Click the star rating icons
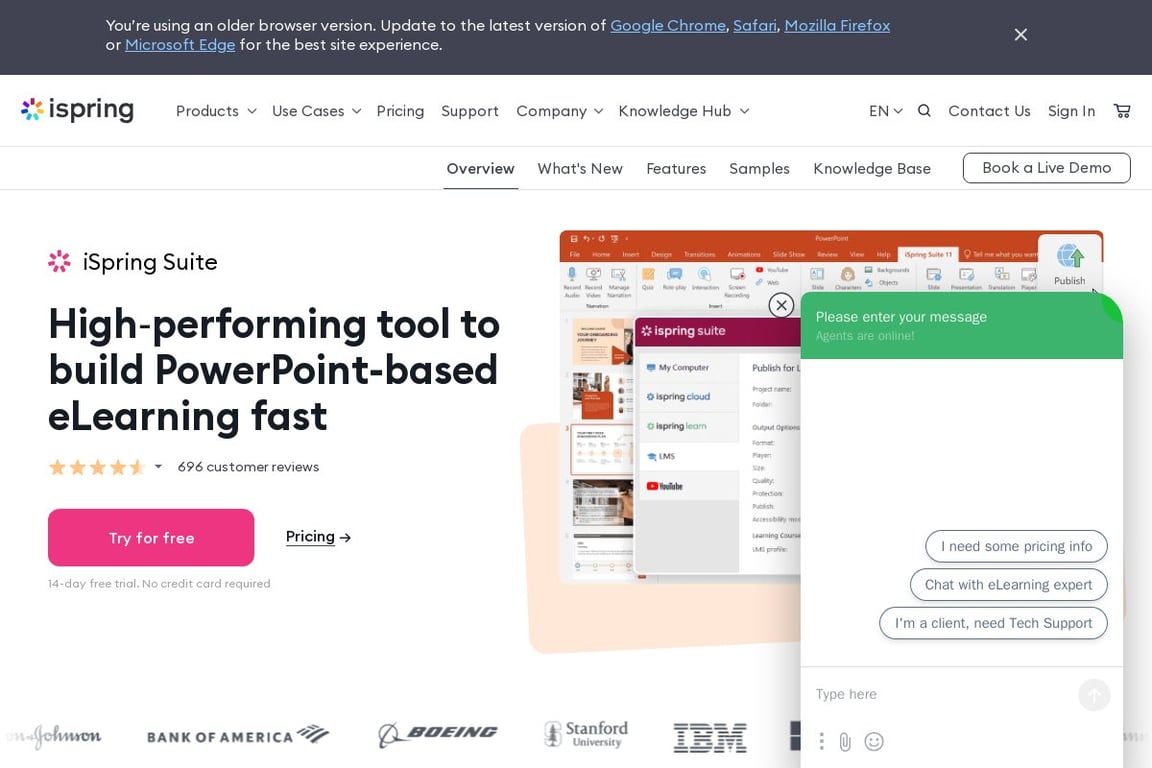The height and width of the screenshot is (768, 1152). coord(96,467)
